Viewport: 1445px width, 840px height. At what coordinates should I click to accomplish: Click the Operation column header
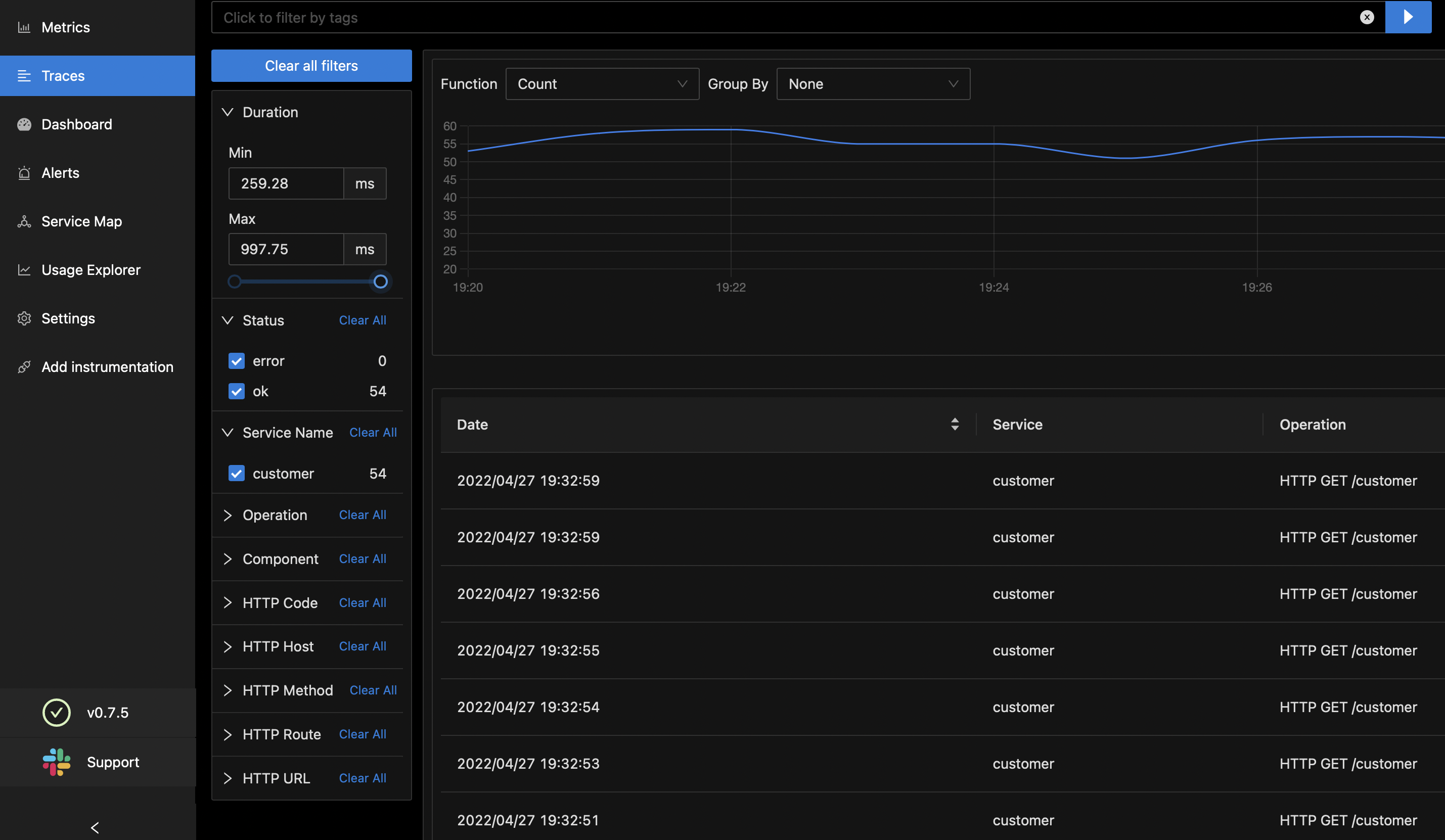1313,425
